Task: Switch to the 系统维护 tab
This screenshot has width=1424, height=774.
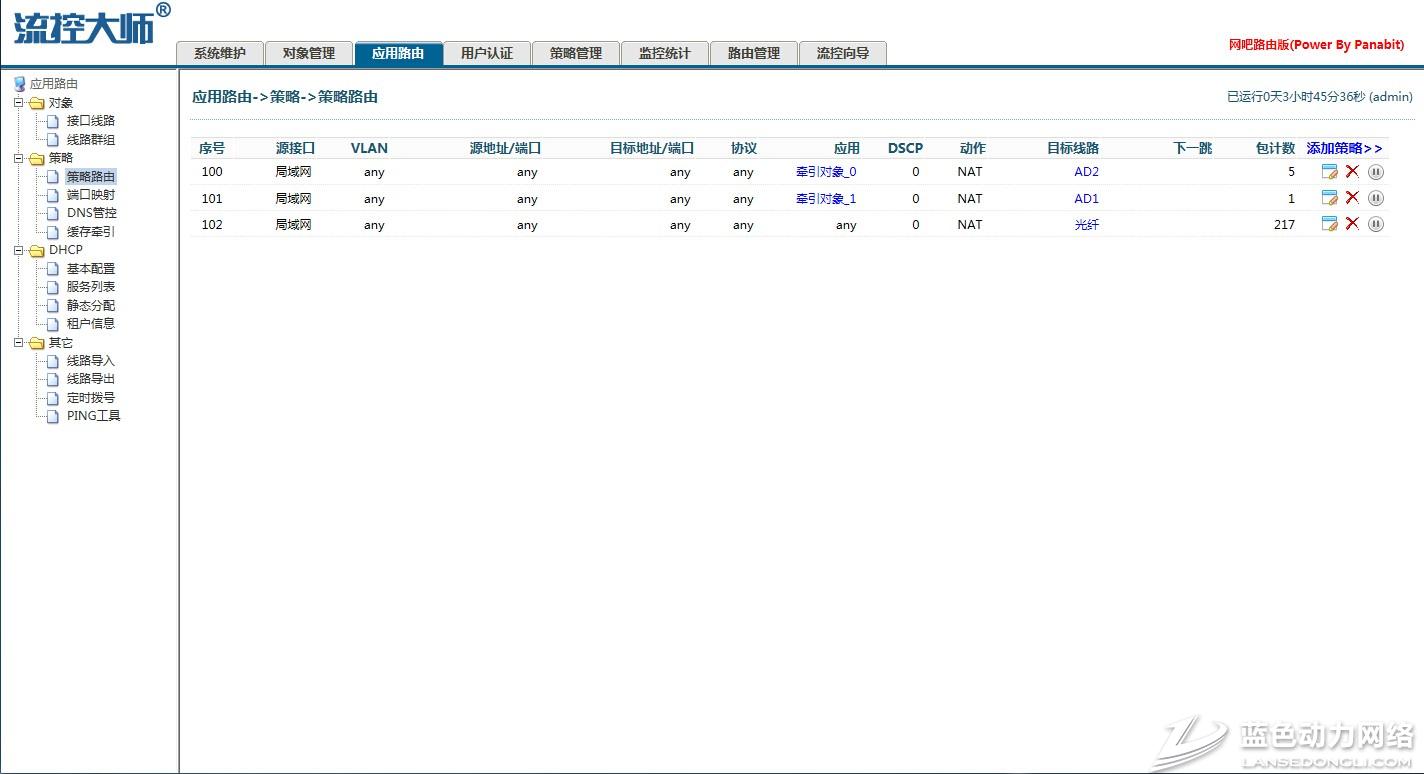Action: (220, 54)
